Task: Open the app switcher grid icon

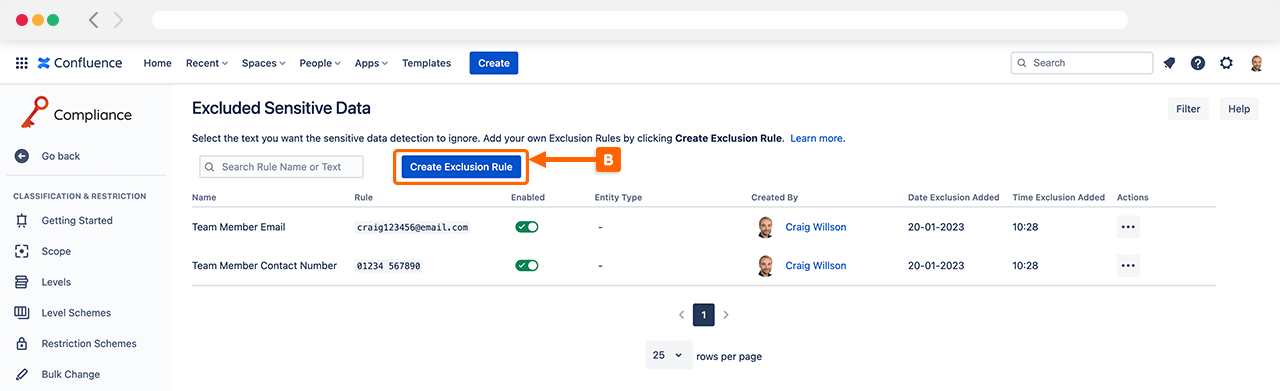Action: click(x=21, y=63)
